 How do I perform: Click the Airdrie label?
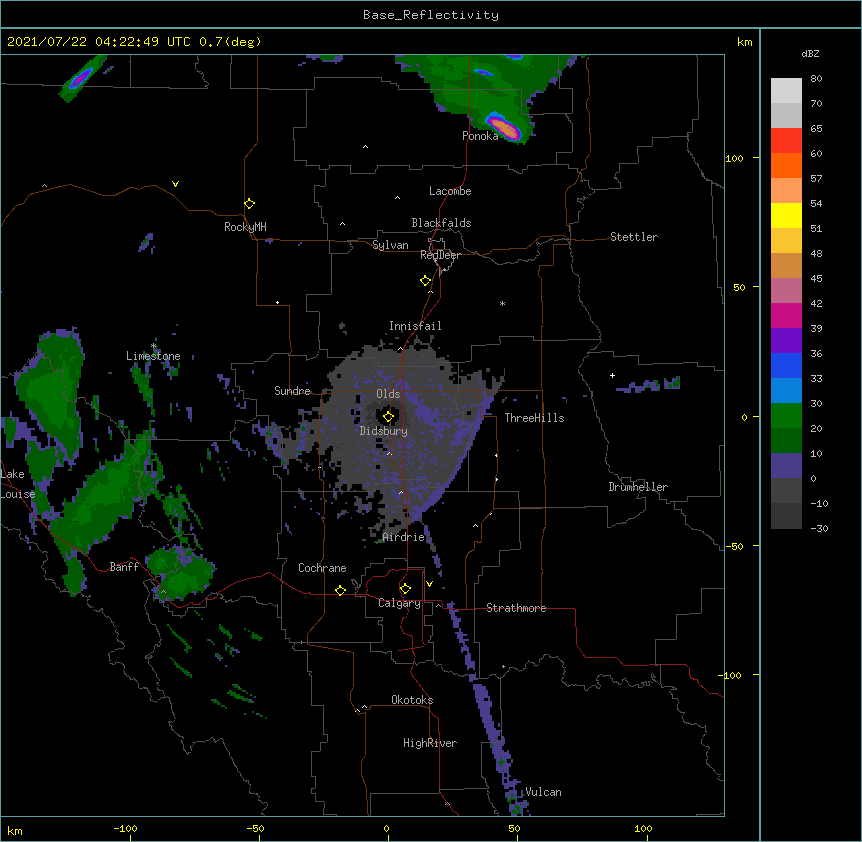pyautogui.click(x=404, y=537)
